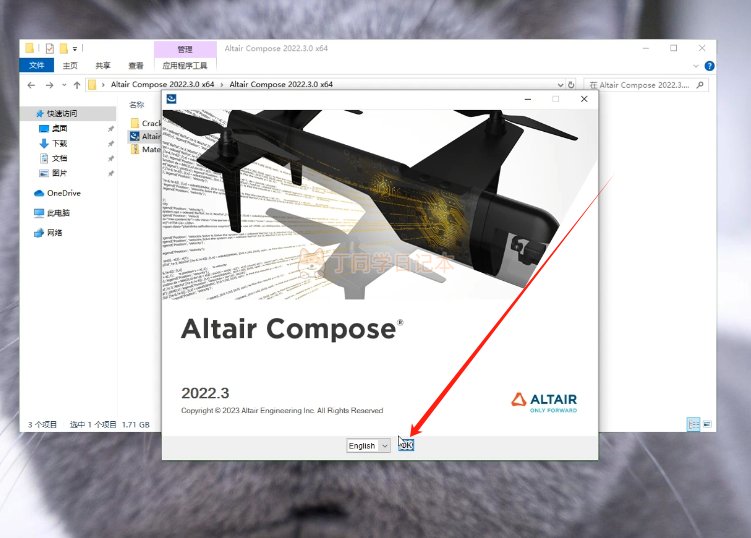Open 图片 in the navigation pane
This screenshot has width=751, height=538.
pyautogui.click(x=59, y=173)
